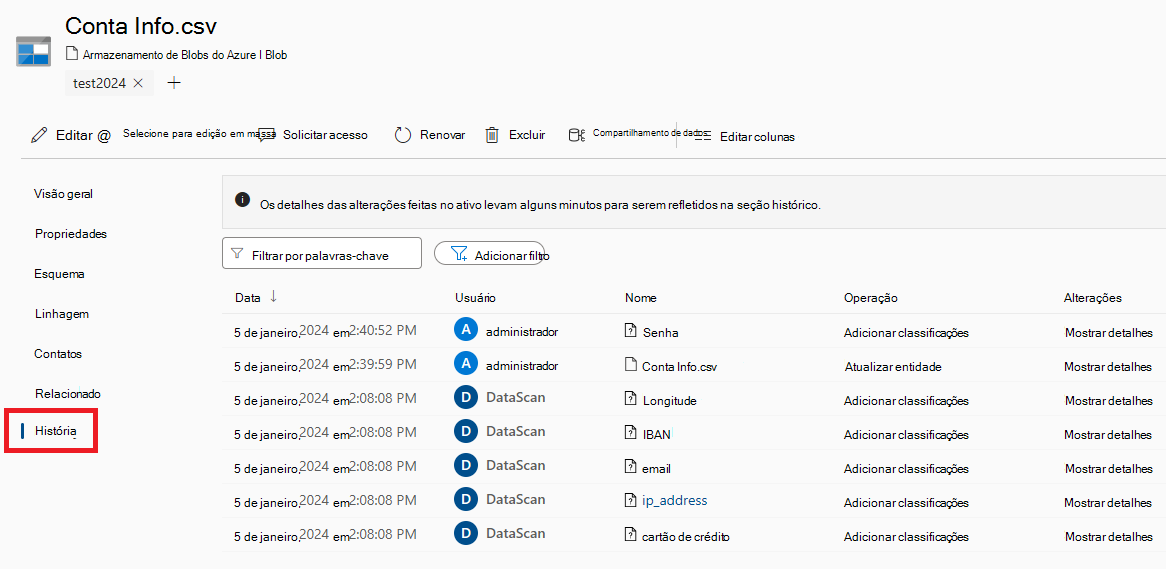
Task: Open the ip_address column link
Action: coord(674,501)
